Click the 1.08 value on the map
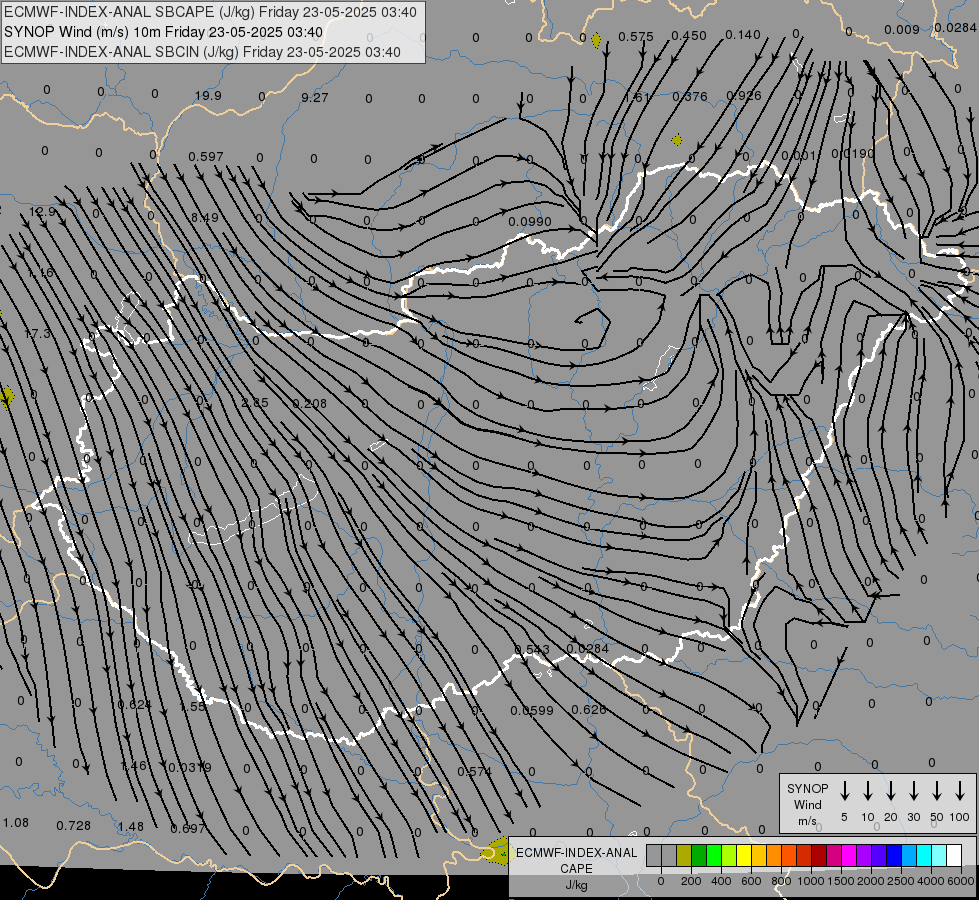Viewport: 979px width, 900px height. click(x=16, y=823)
